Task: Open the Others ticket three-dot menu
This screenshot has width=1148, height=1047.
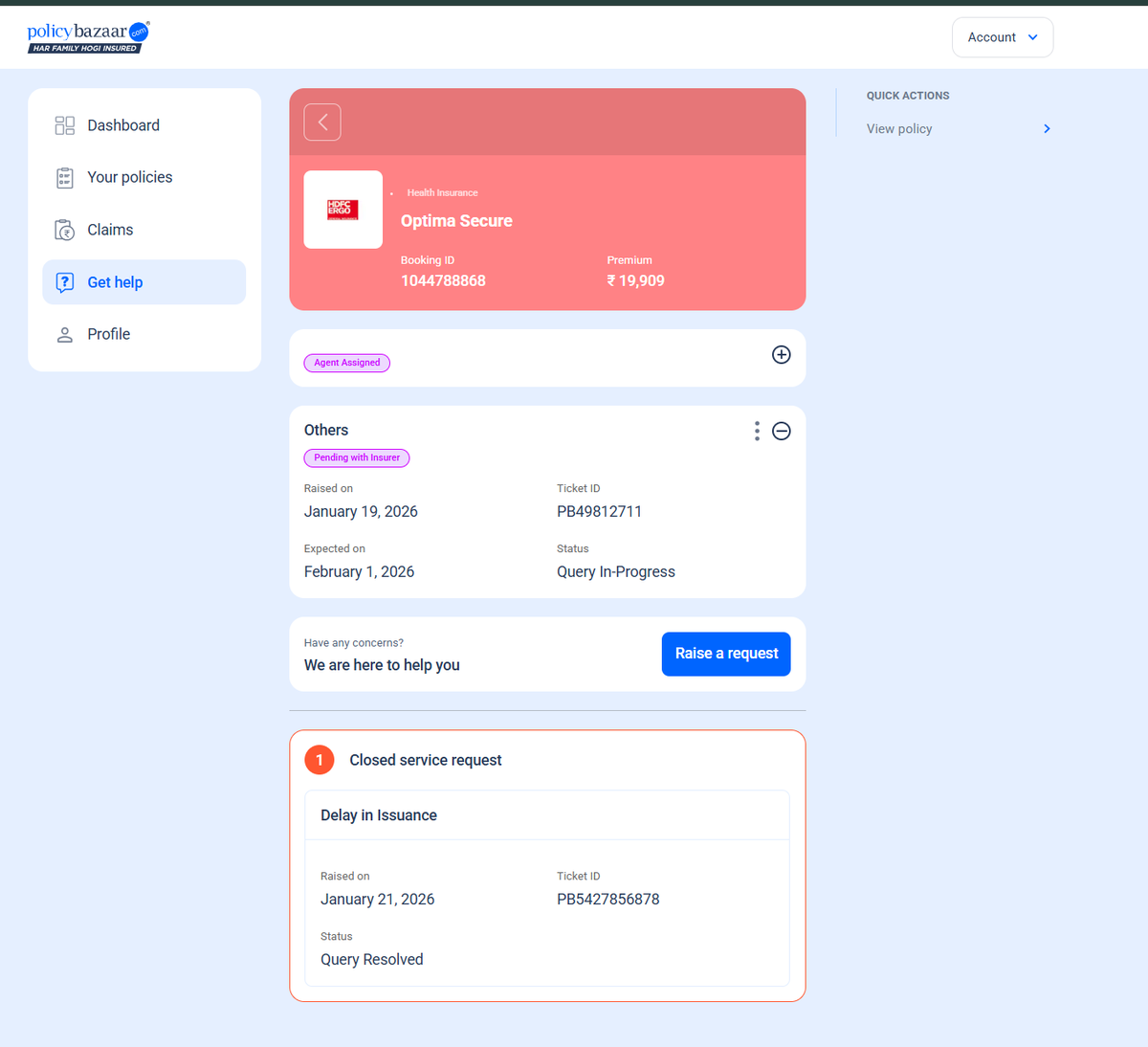Action: [757, 431]
